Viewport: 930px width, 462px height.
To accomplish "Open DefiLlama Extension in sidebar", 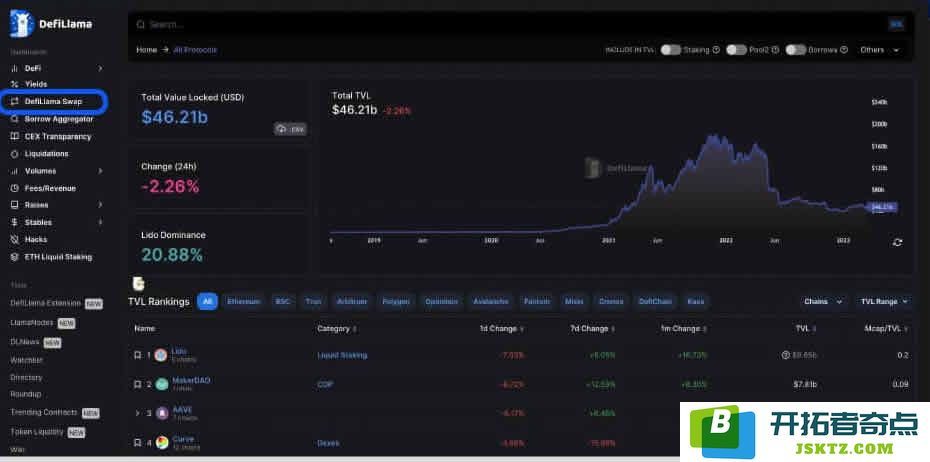I will point(46,303).
